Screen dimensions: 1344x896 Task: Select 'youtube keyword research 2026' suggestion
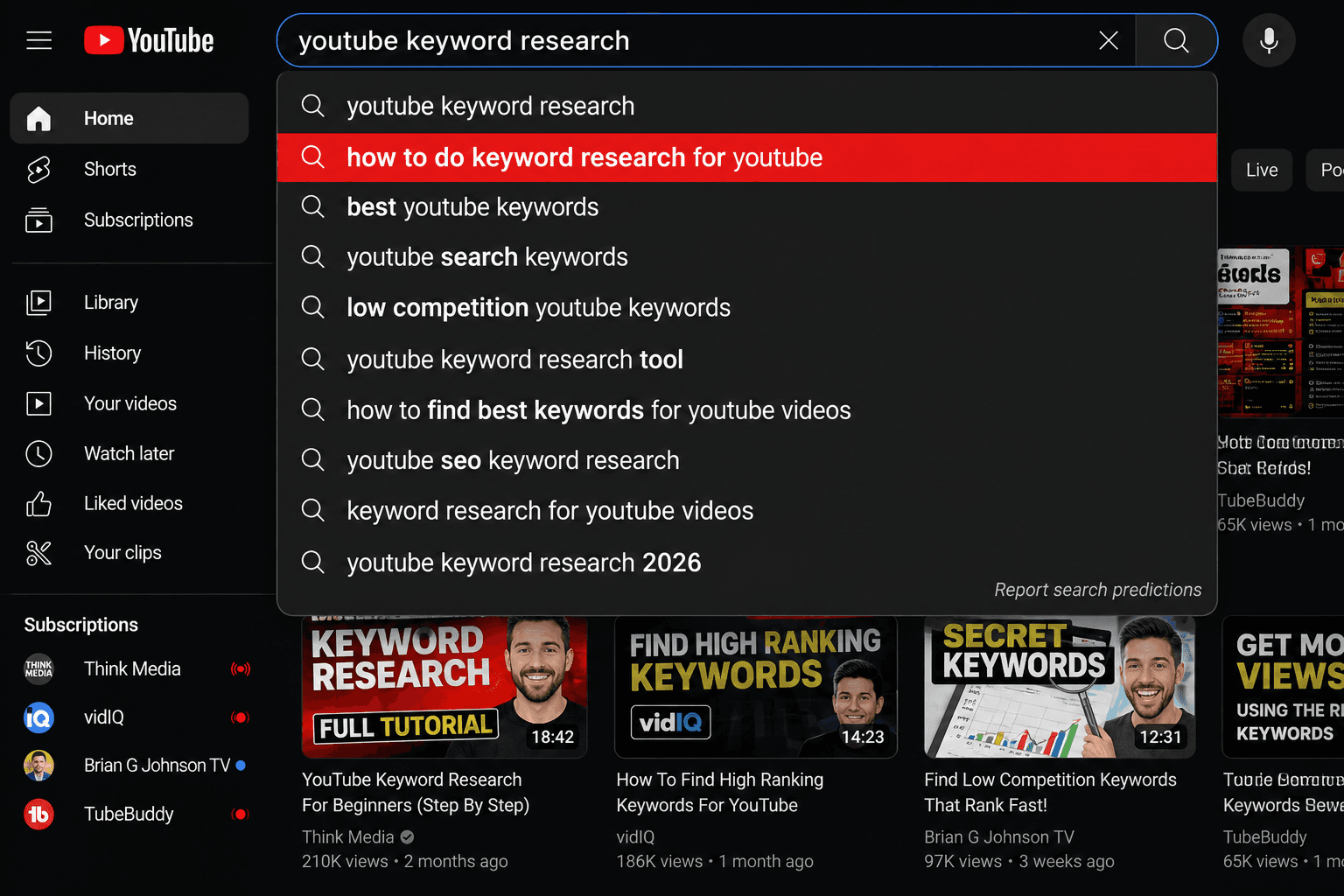pos(747,563)
